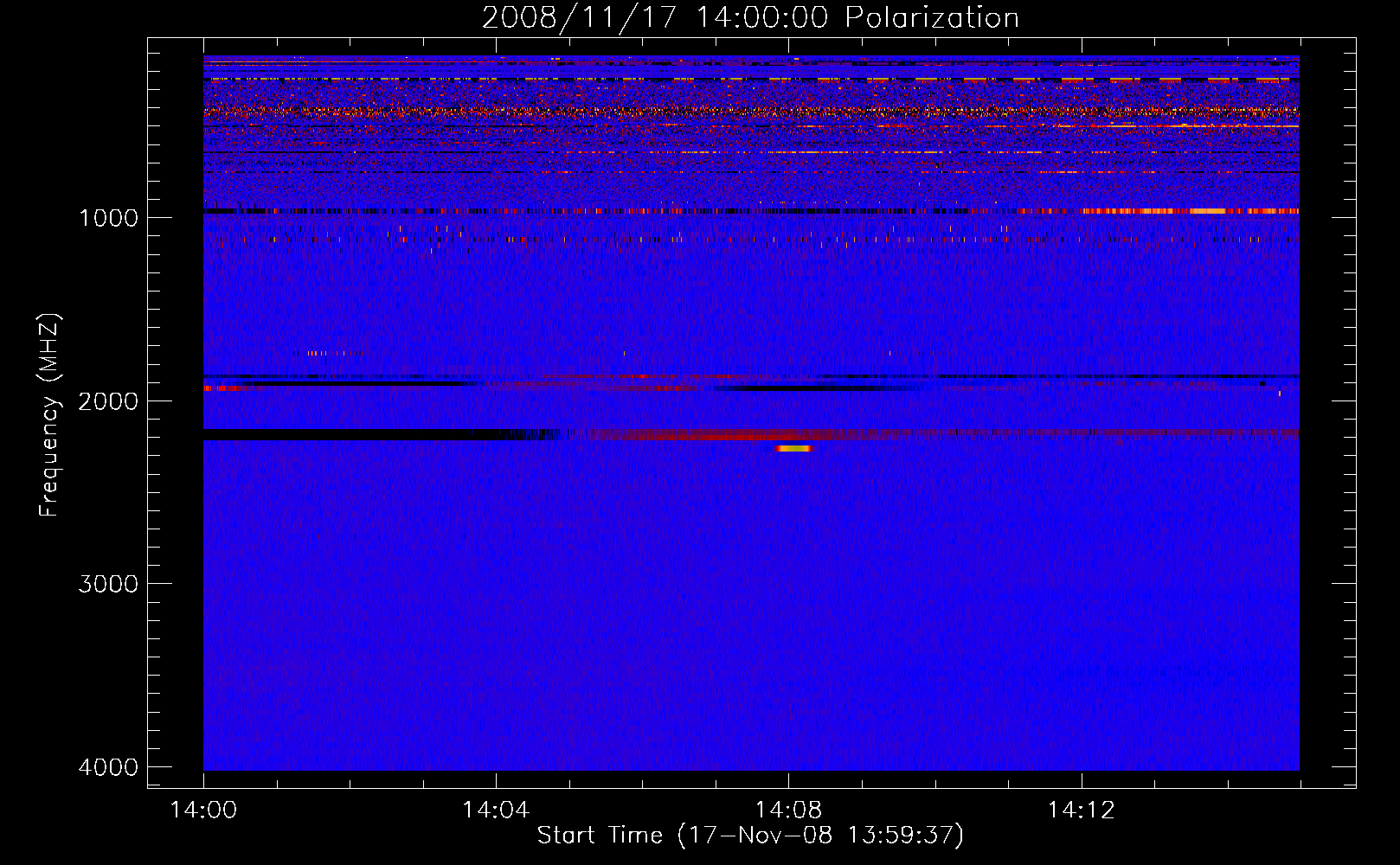Click the 14:00 time tick label
The image size is (1400, 865).
tap(203, 811)
